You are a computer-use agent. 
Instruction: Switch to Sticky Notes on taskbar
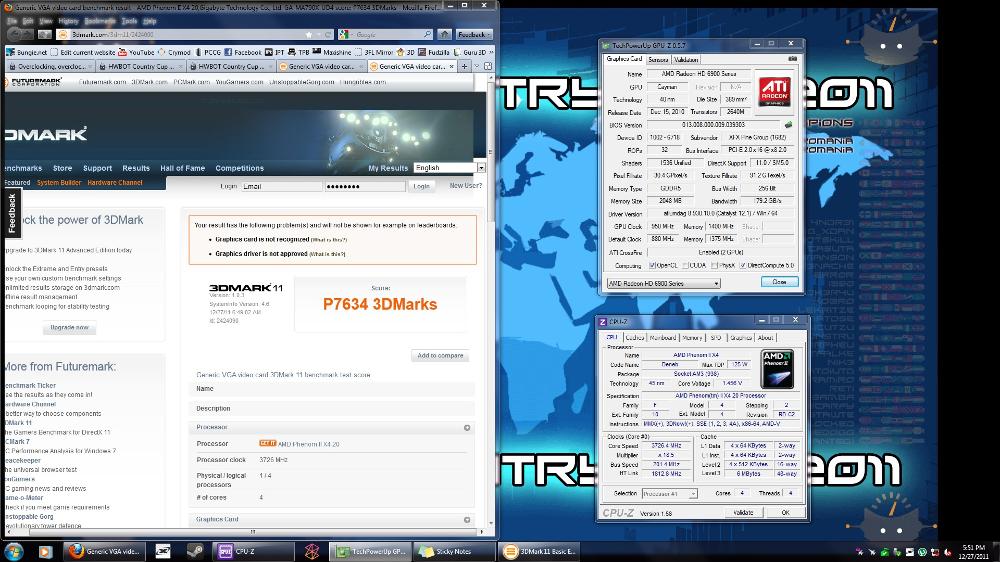(453, 551)
